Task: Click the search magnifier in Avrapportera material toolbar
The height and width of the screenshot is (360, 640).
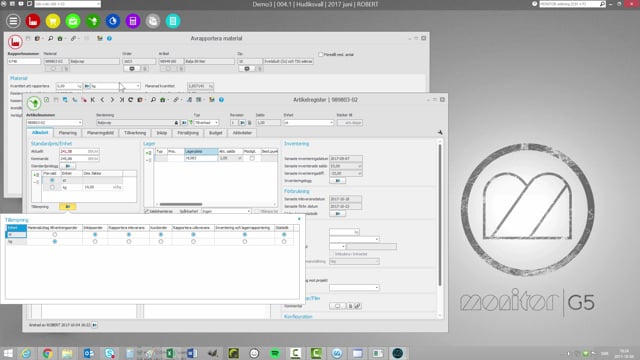Action: 51,38
